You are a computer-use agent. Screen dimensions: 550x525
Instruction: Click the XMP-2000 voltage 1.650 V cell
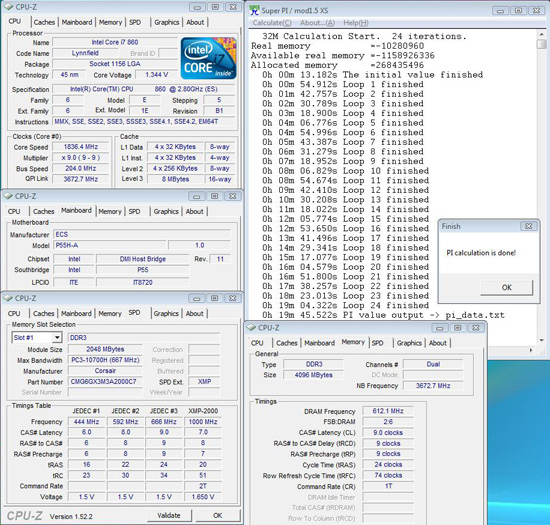point(203,497)
